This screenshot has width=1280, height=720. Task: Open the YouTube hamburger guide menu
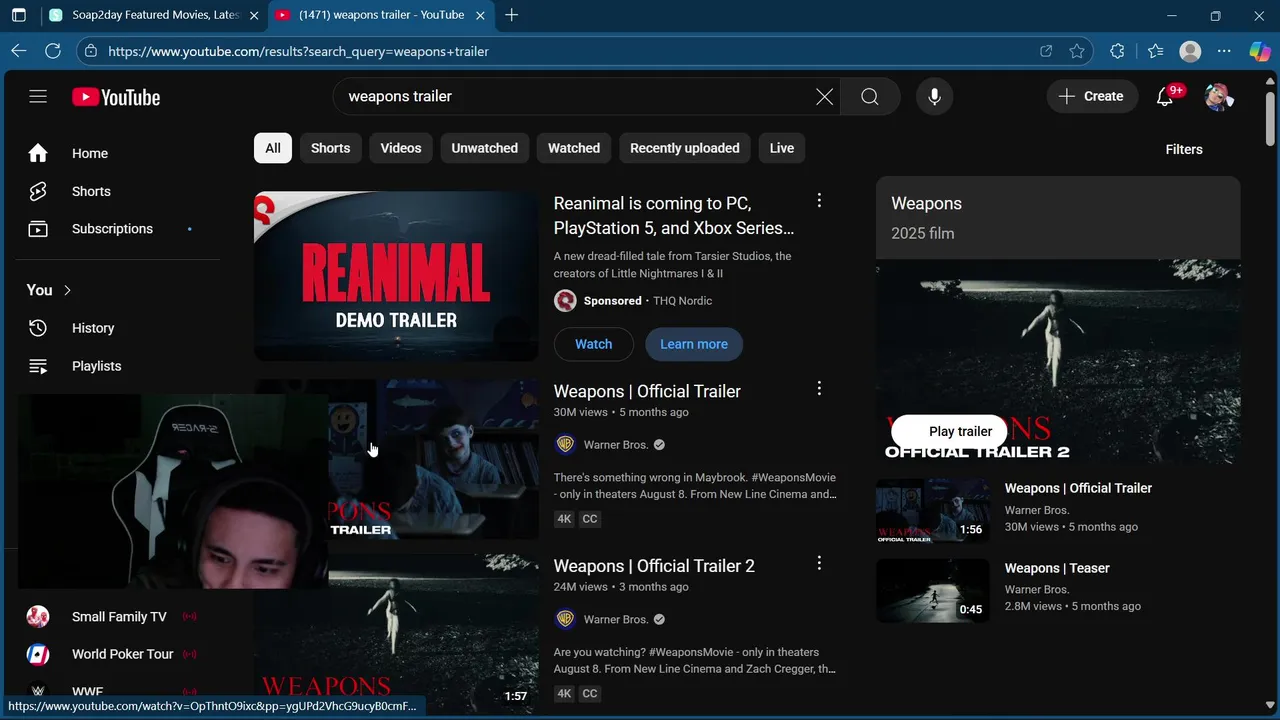pyautogui.click(x=38, y=97)
